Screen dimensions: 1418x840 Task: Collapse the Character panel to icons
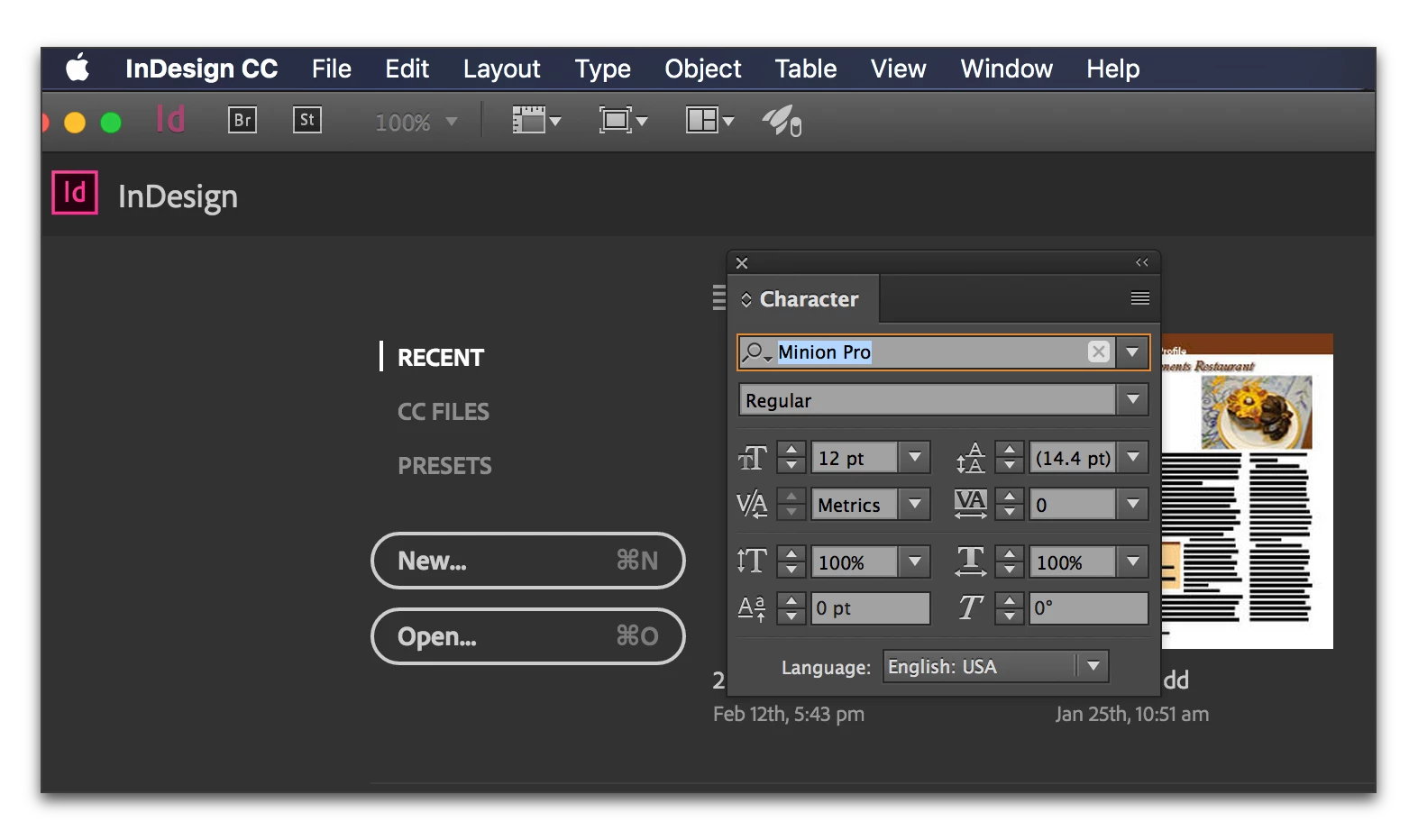click(1142, 262)
